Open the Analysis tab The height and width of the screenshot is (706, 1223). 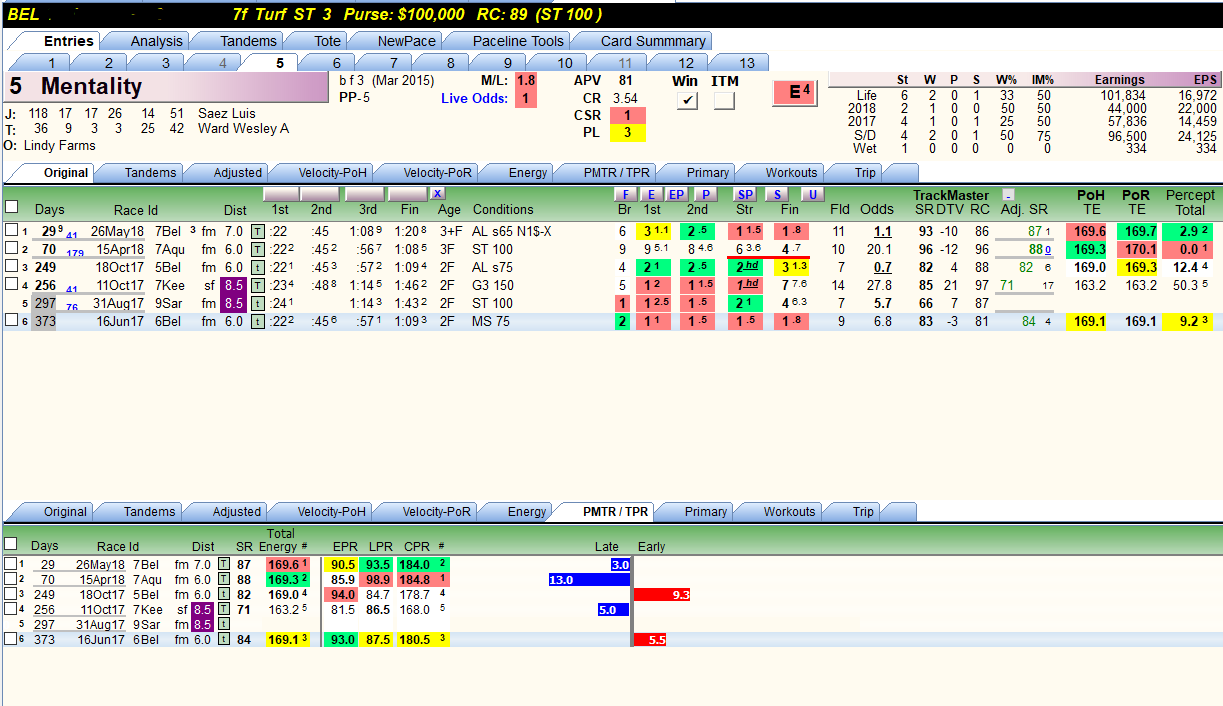[x=157, y=41]
